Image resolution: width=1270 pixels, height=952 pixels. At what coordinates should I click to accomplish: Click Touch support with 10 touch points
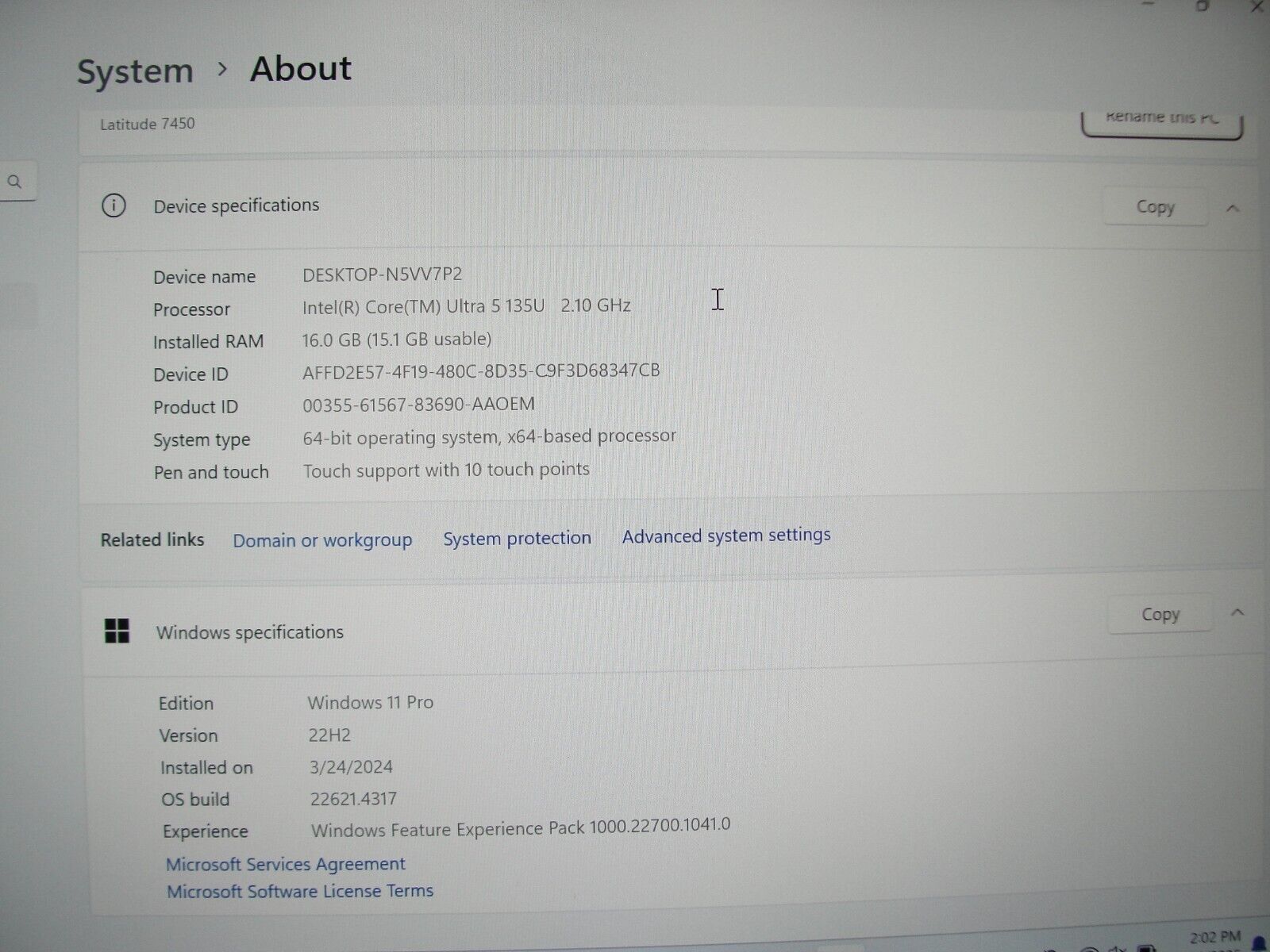coord(446,470)
